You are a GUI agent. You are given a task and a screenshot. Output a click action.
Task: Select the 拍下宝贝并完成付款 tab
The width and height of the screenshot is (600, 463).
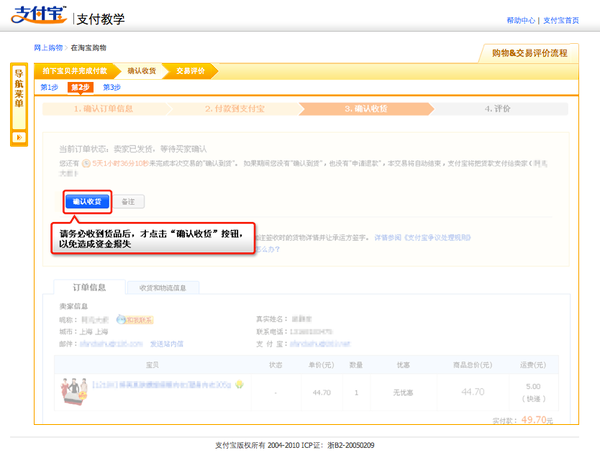78,71
